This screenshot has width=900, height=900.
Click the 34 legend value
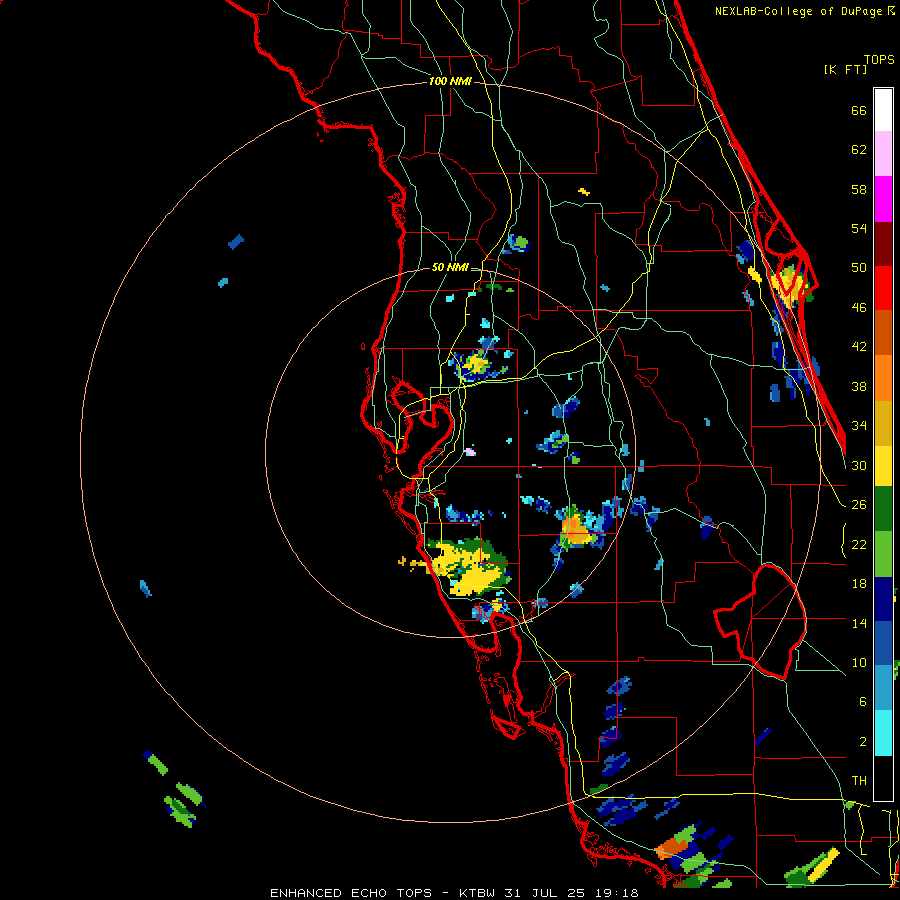(x=859, y=426)
